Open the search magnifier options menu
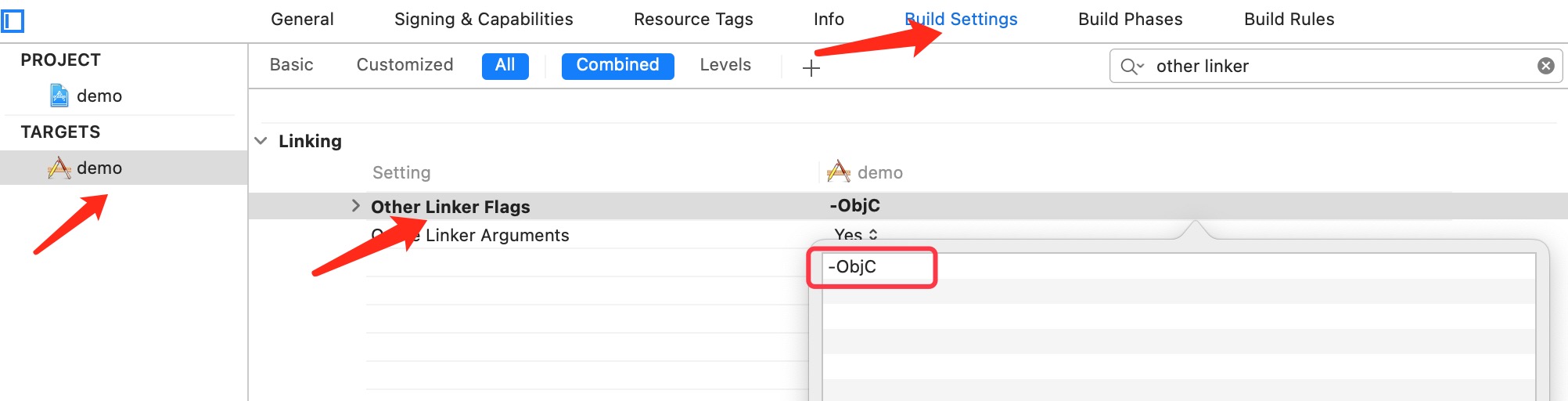 [1131, 67]
